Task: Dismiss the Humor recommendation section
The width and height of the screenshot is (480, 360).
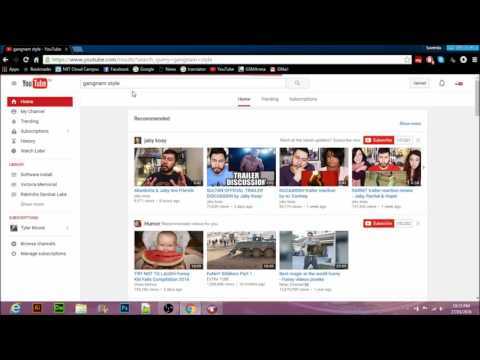Action: tap(418, 223)
